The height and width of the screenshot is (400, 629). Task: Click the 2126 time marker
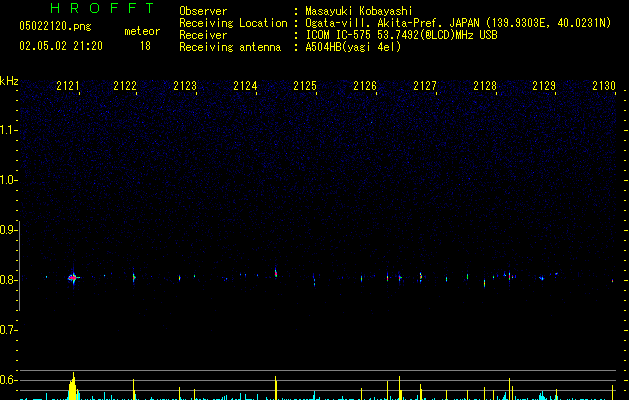(x=365, y=86)
